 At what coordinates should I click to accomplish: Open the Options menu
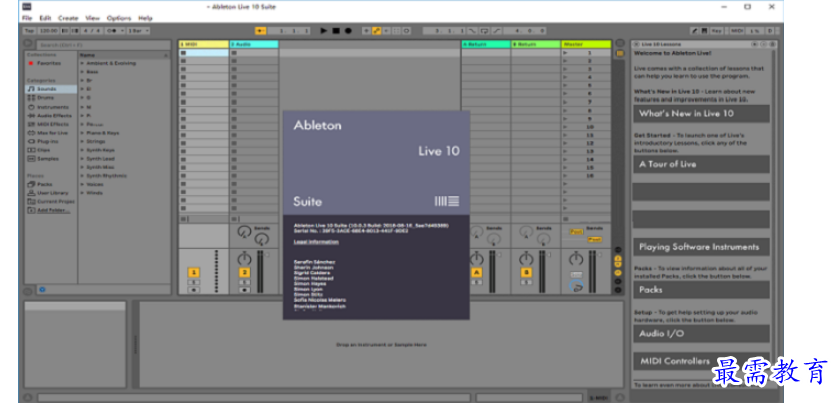click(x=119, y=18)
